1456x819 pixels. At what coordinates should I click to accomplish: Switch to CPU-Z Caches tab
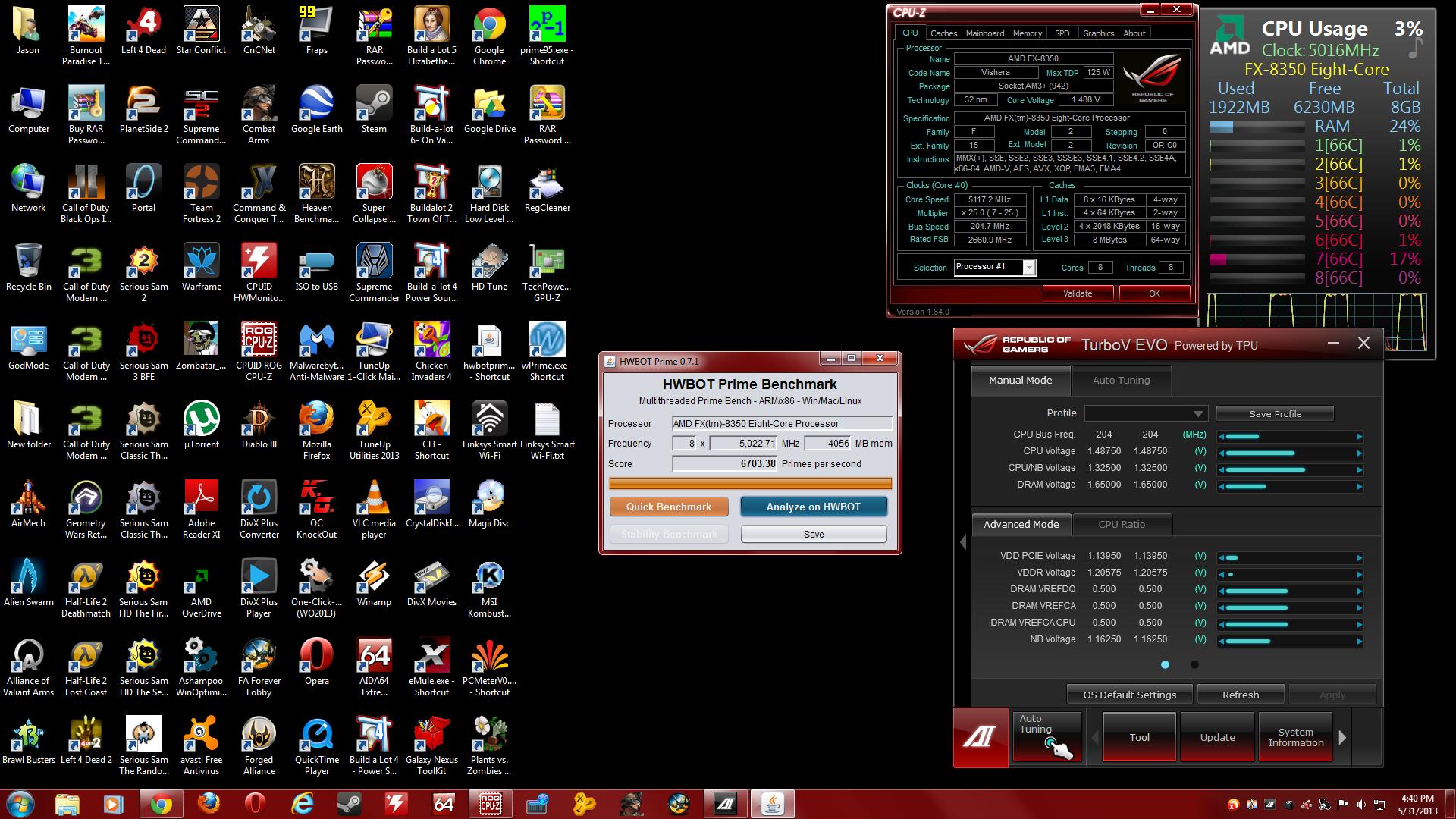click(943, 33)
